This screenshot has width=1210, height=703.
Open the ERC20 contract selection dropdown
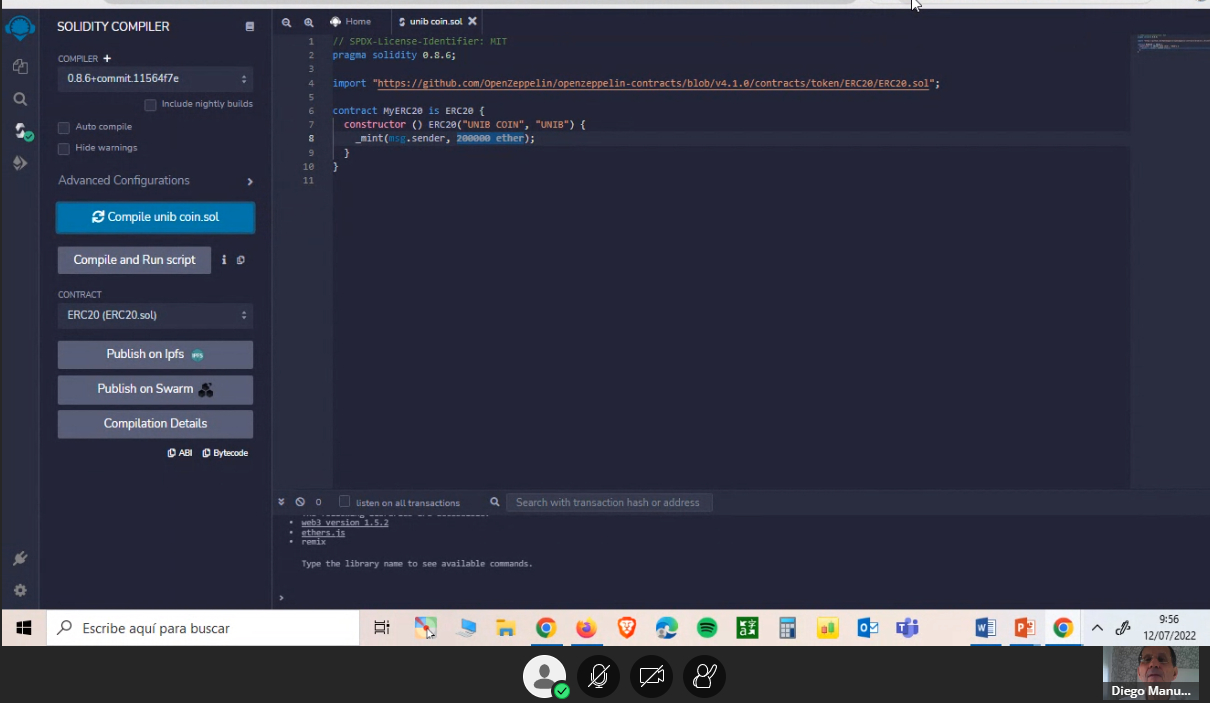(155, 315)
